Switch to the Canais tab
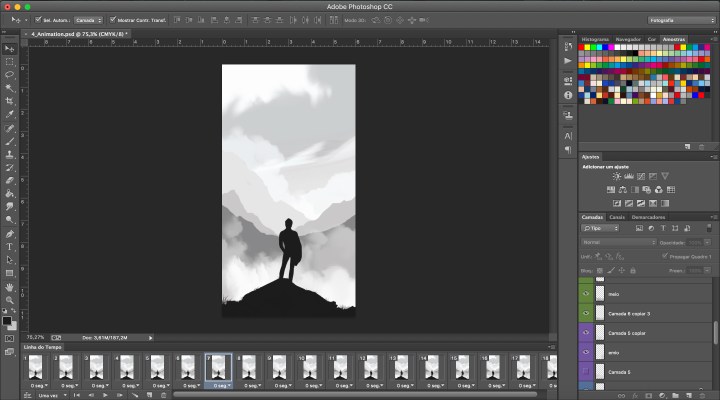Screen dimensions: 720x400 617,217
